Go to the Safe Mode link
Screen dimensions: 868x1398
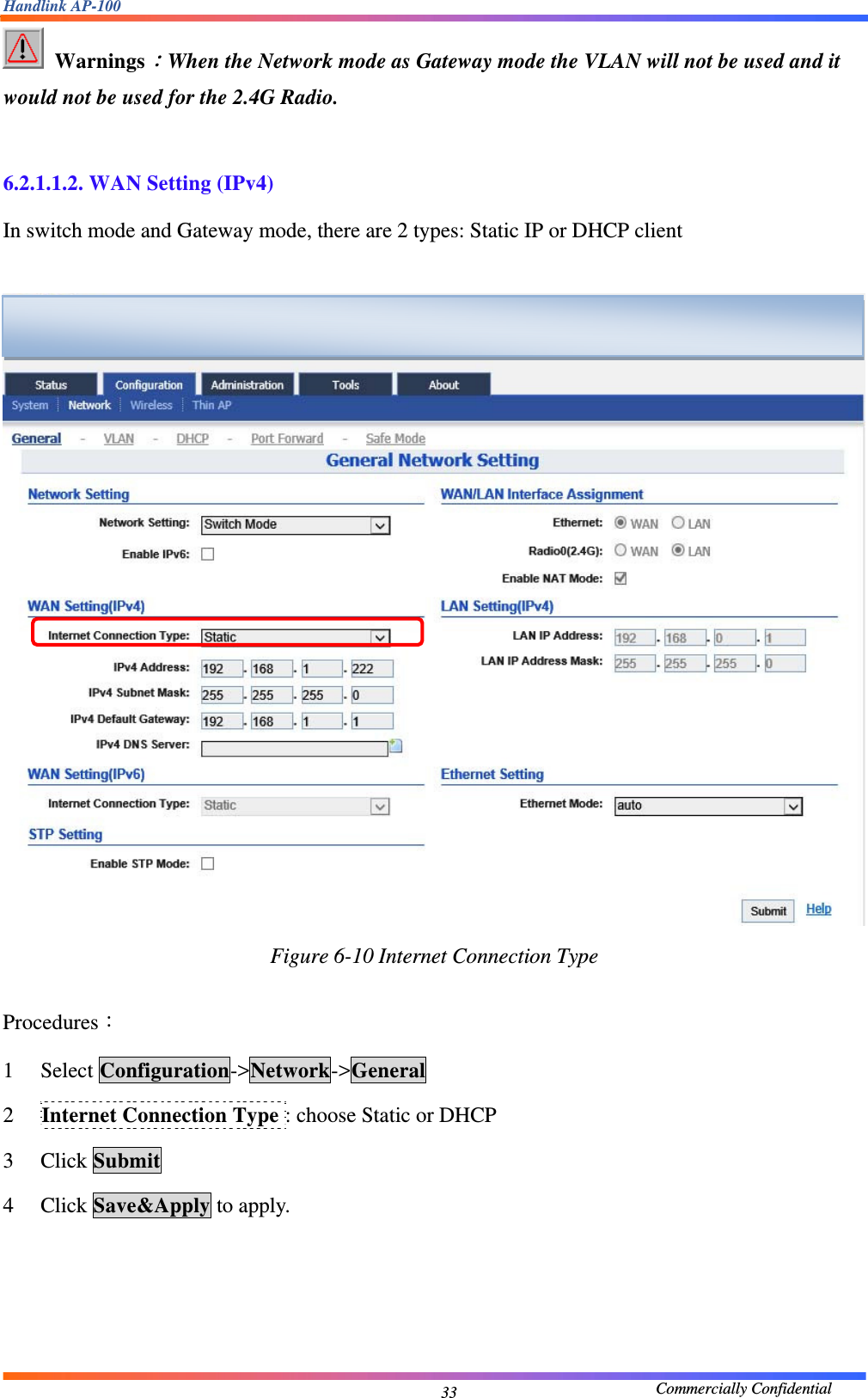[395, 438]
